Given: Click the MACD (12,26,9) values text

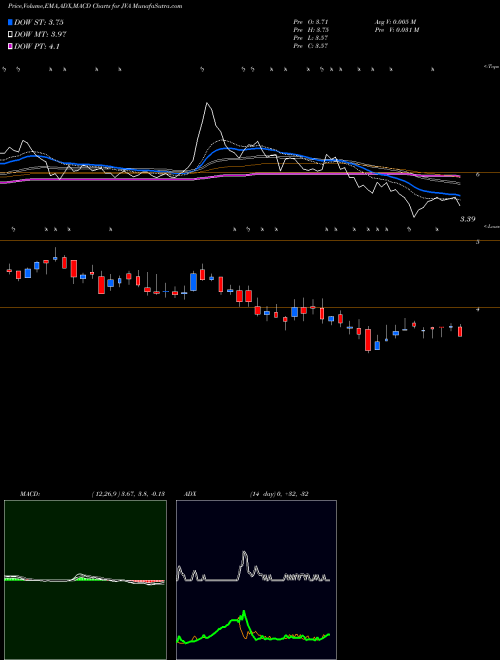Looking at the screenshot, I should 128,494.
